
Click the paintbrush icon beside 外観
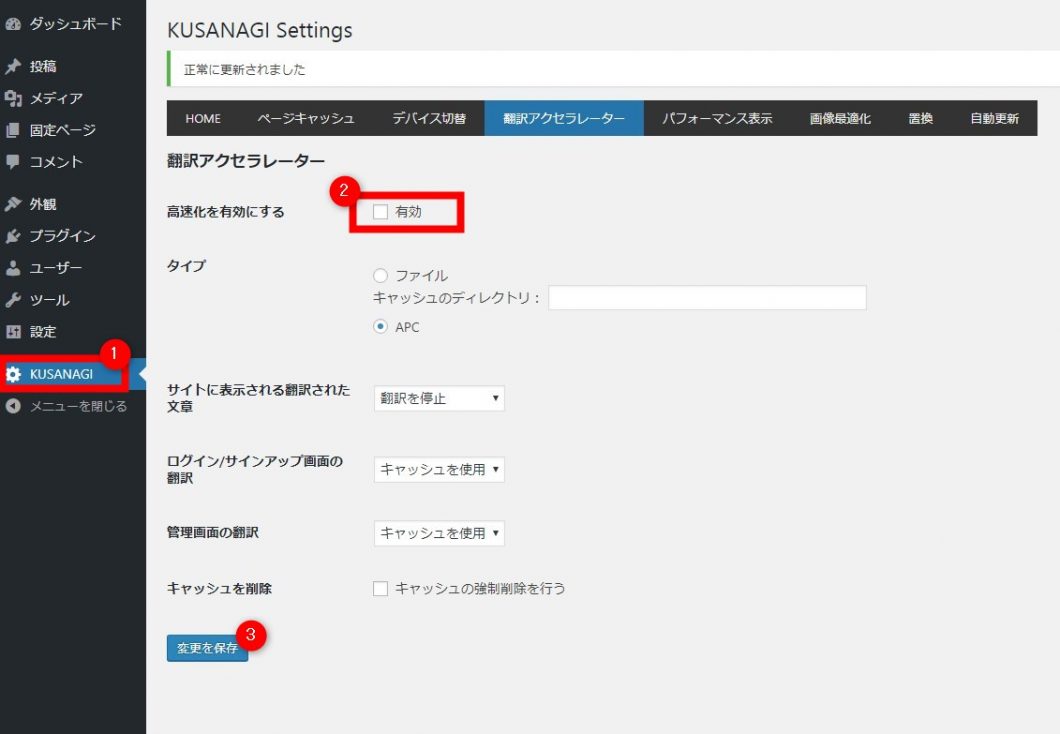click(13, 204)
